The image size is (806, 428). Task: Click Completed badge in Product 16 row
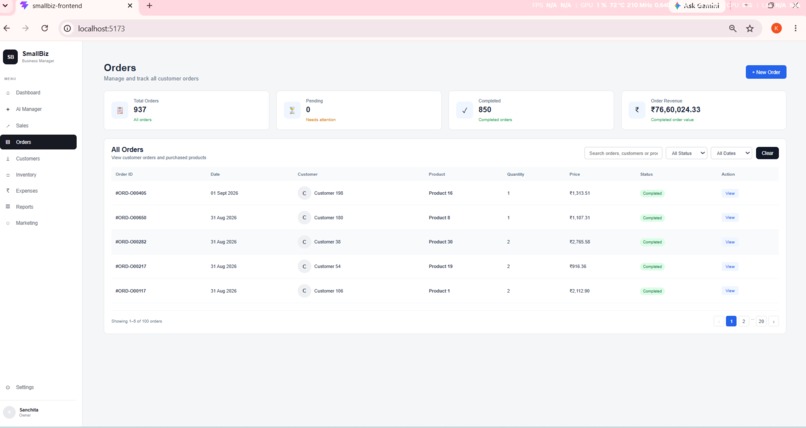652,193
